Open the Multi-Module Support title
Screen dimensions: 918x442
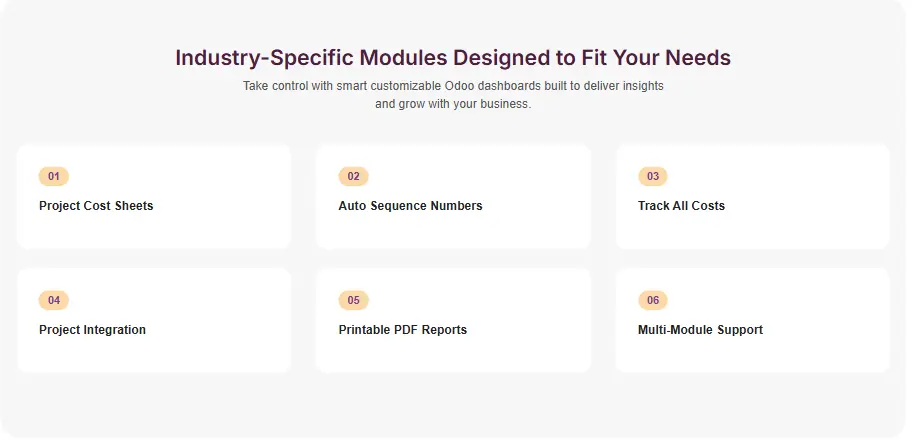point(700,330)
